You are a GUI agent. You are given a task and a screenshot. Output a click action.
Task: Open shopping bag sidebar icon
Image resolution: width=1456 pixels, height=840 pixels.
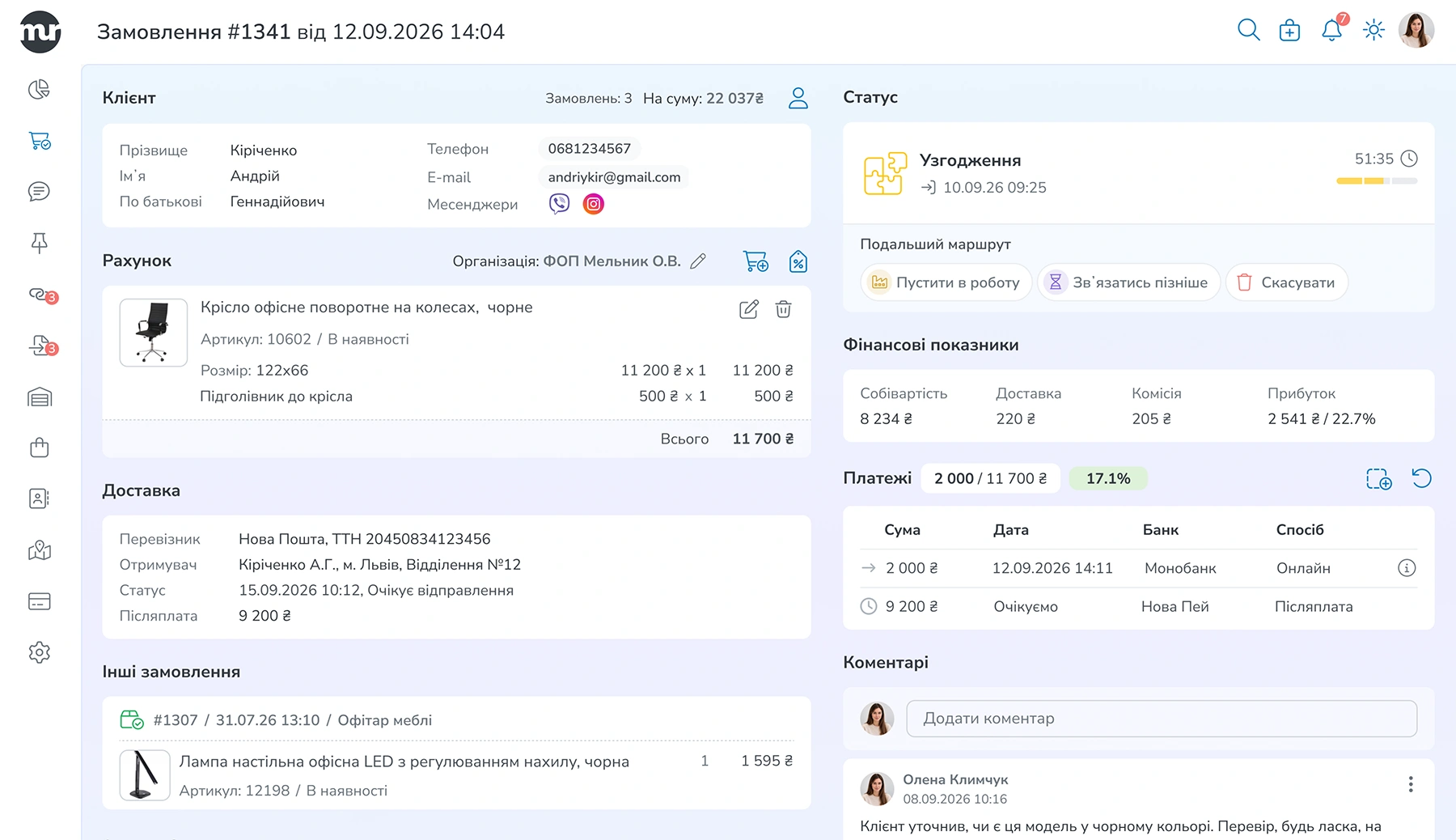[x=39, y=448]
